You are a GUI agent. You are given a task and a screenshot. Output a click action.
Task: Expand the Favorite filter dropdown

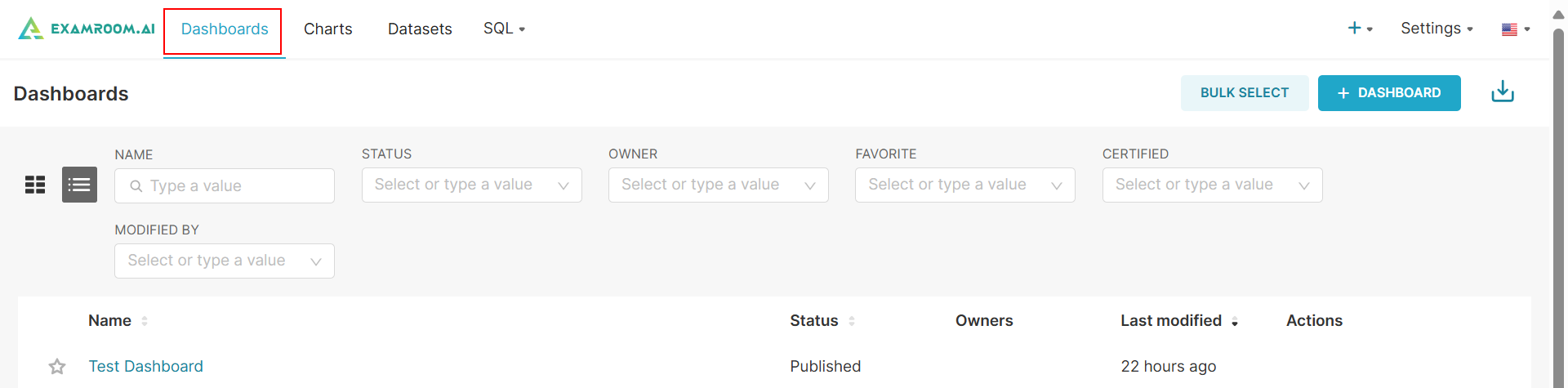[964, 185]
